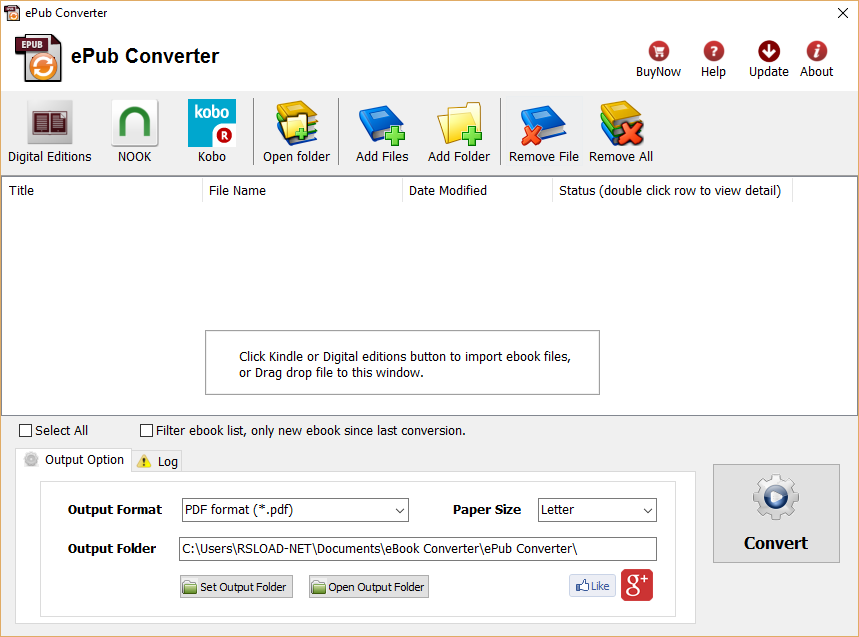Image resolution: width=859 pixels, height=637 pixels.
Task: Switch to the Output Option tab
Action: pyautogui.click(x=74, y=460)
